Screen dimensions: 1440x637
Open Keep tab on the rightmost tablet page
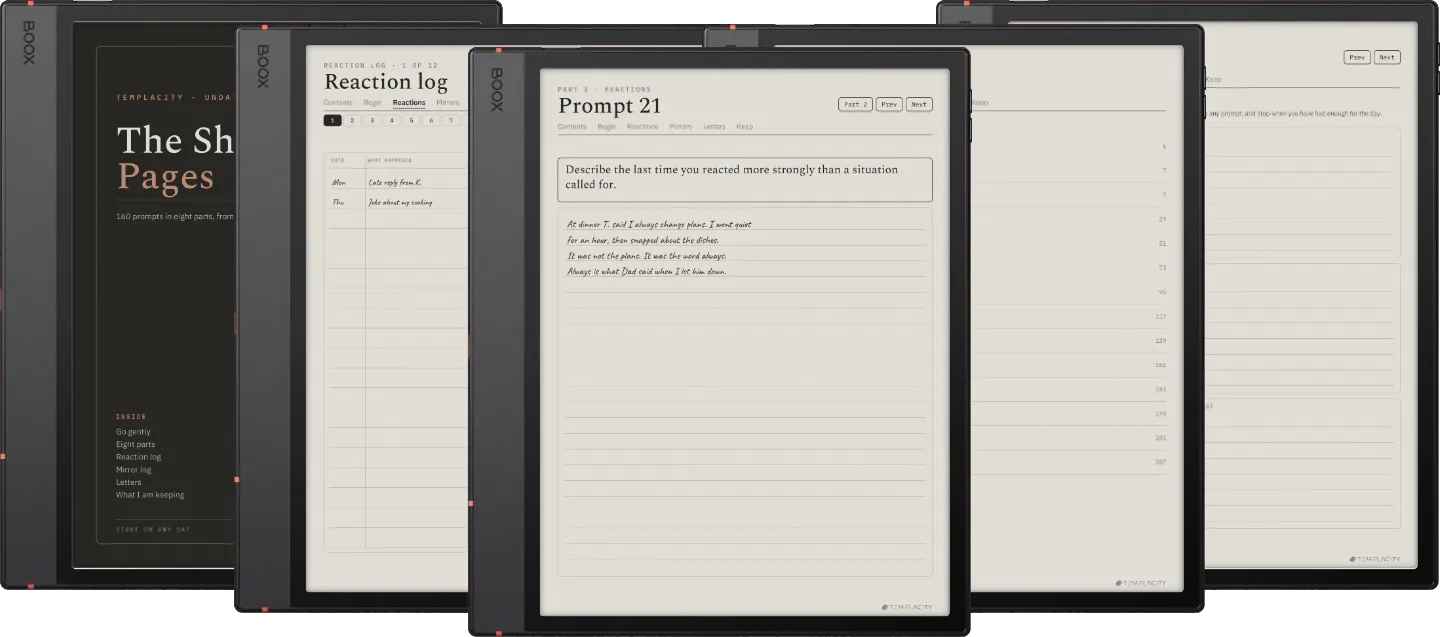(x=1213, y=80)
